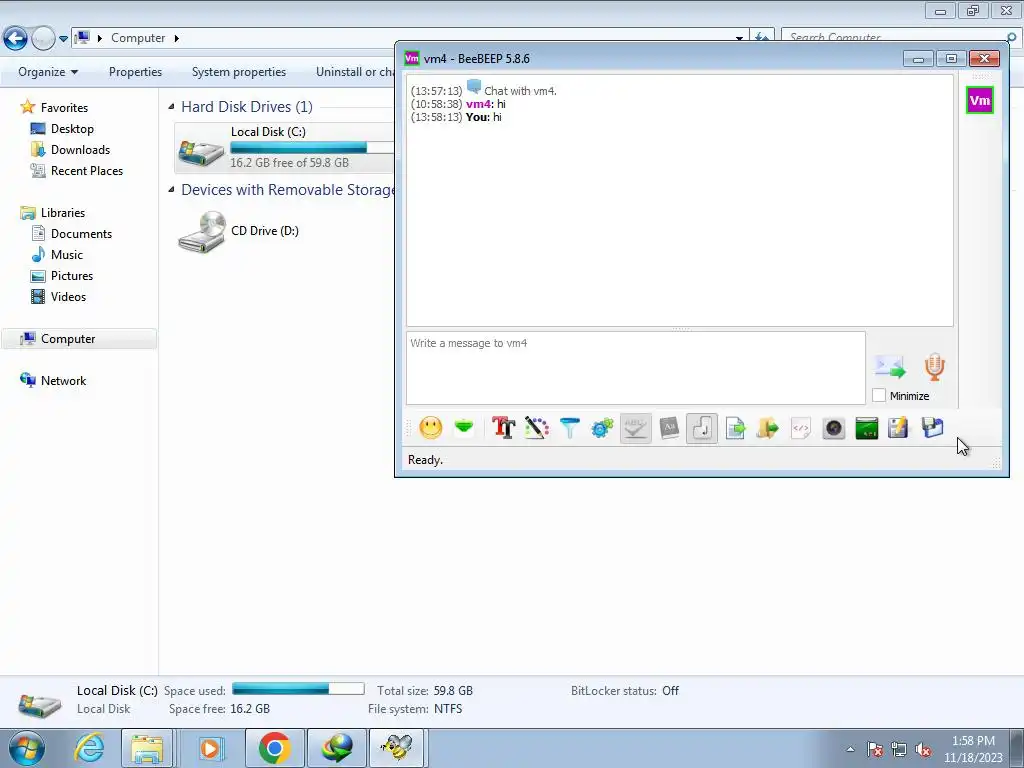Check the Minimize checkbox
The width and height of the screenshot is (1024, 768).
point(879,396)
